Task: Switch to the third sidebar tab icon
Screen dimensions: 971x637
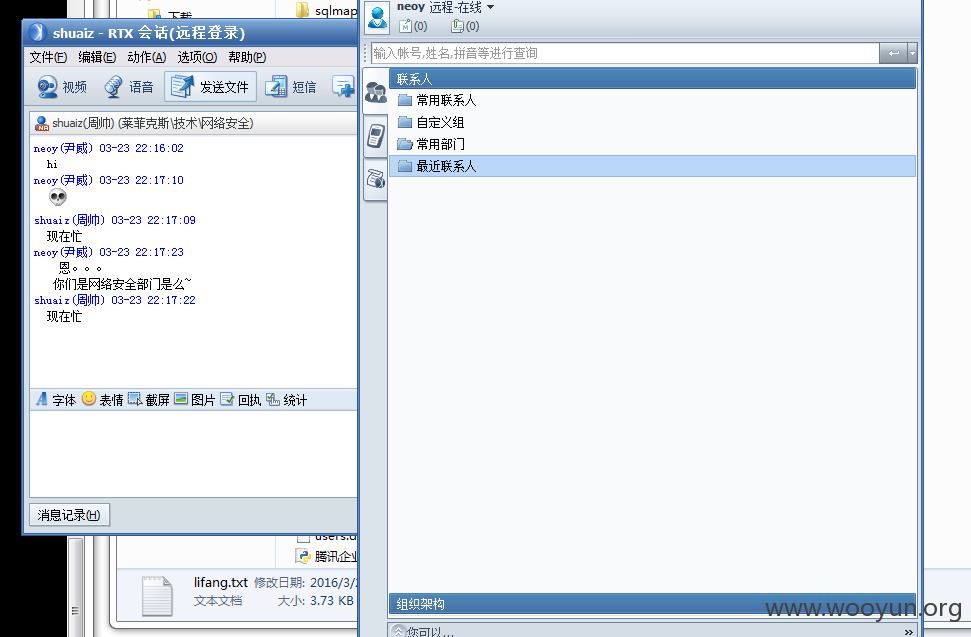Action: pyautogui.click(x=375, y=180)
